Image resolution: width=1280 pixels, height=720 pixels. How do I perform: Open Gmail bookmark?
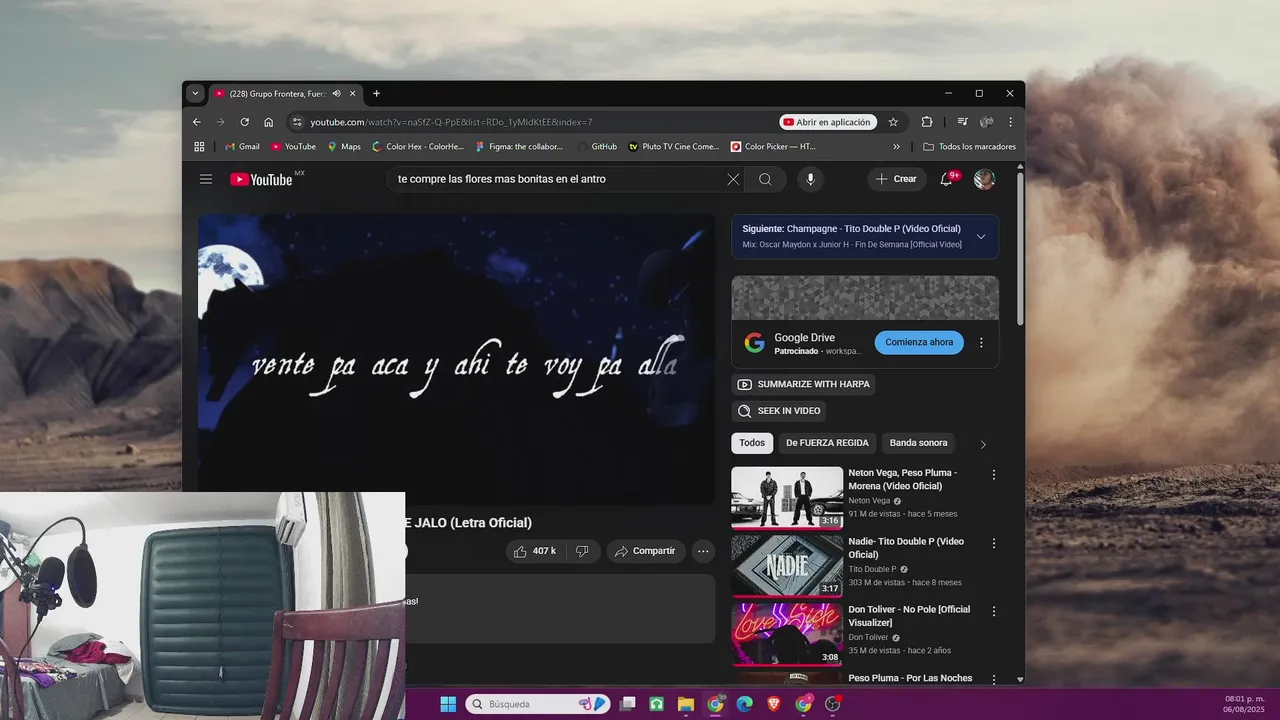(242, 146)
